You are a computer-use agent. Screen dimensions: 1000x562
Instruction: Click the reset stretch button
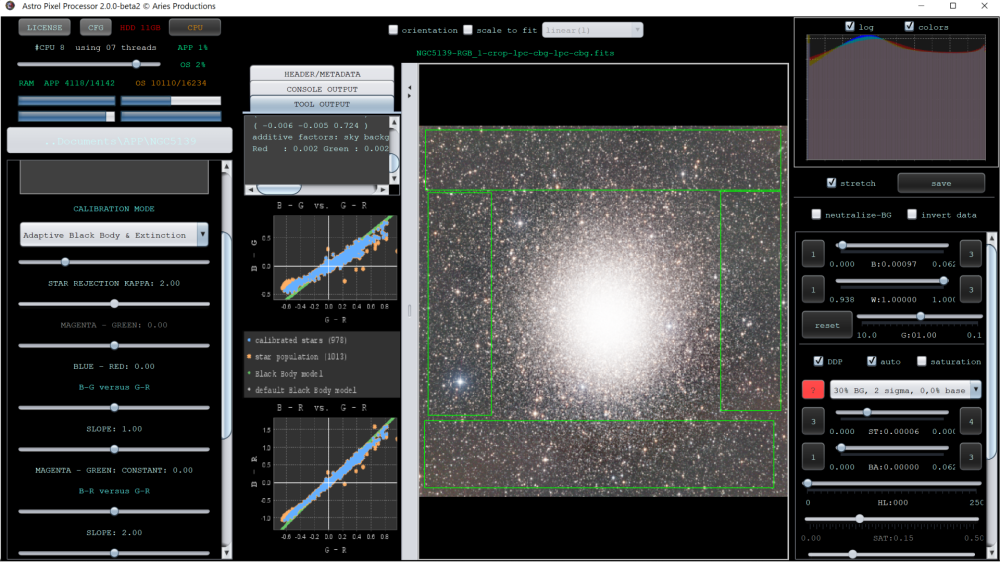pyautogui.click(x=827, y=325)
